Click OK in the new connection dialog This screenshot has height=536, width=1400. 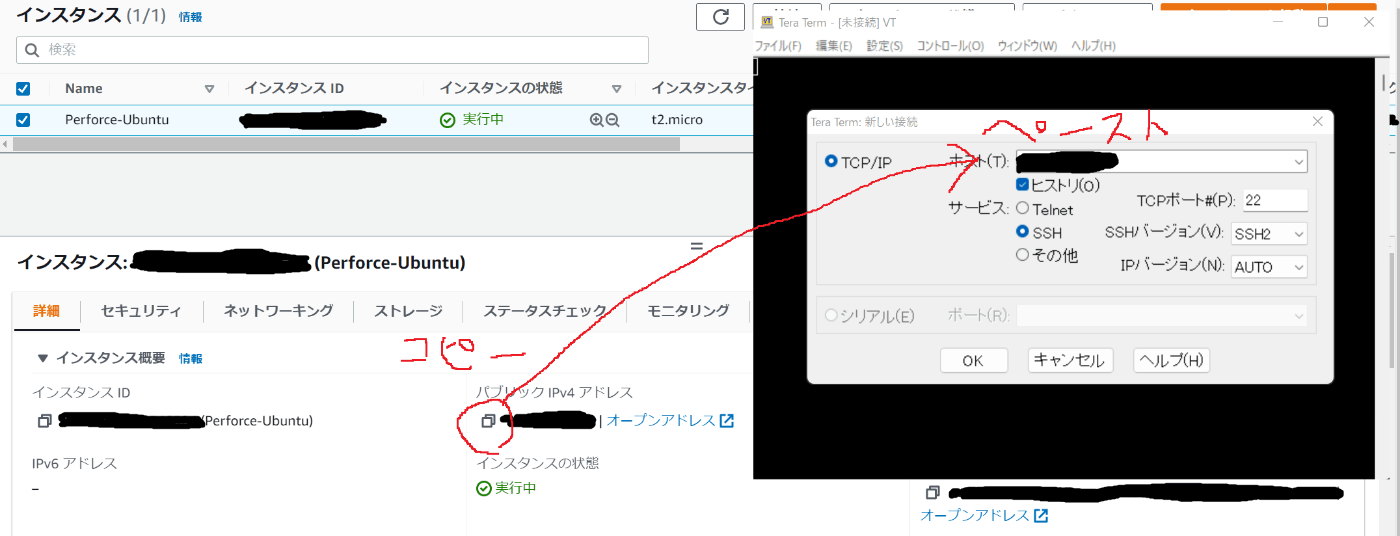click(x=973, y=361)
